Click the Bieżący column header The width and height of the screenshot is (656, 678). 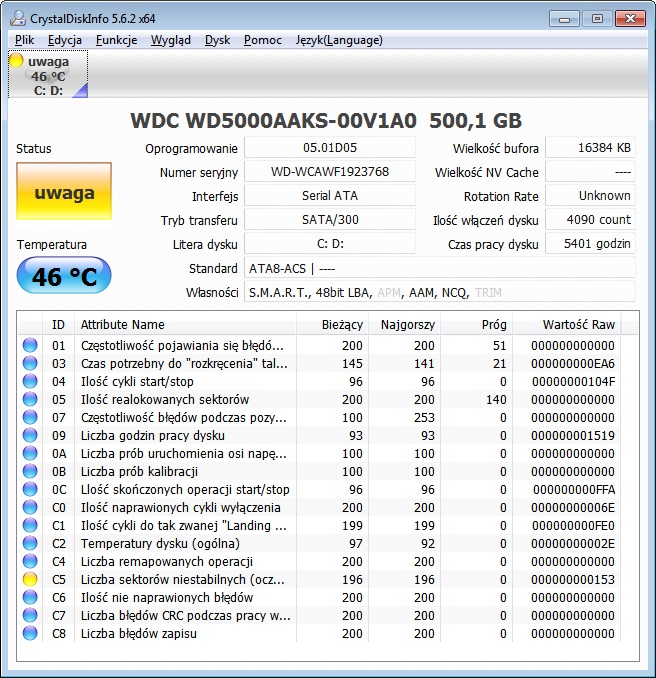tap(333, 324)
